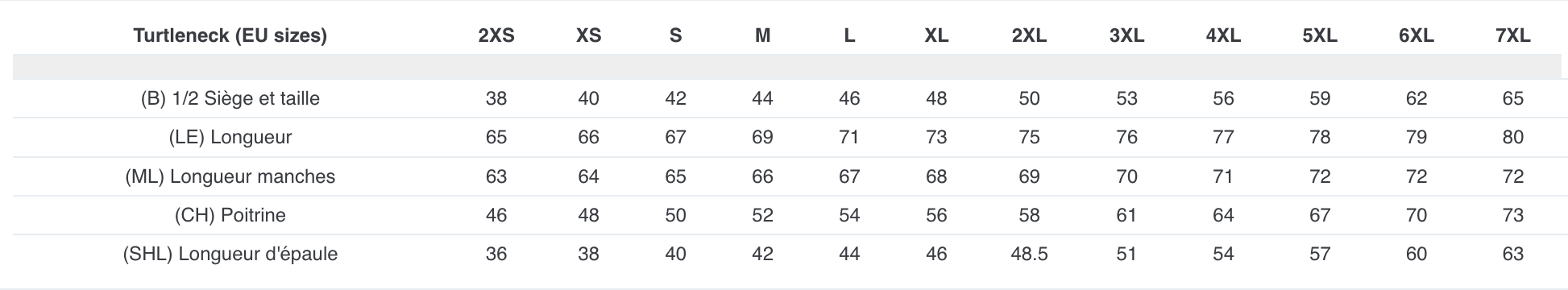Click the 3XL size column header
Image resolution: width=1568 pixels, height=290 pixels.
1126,35
